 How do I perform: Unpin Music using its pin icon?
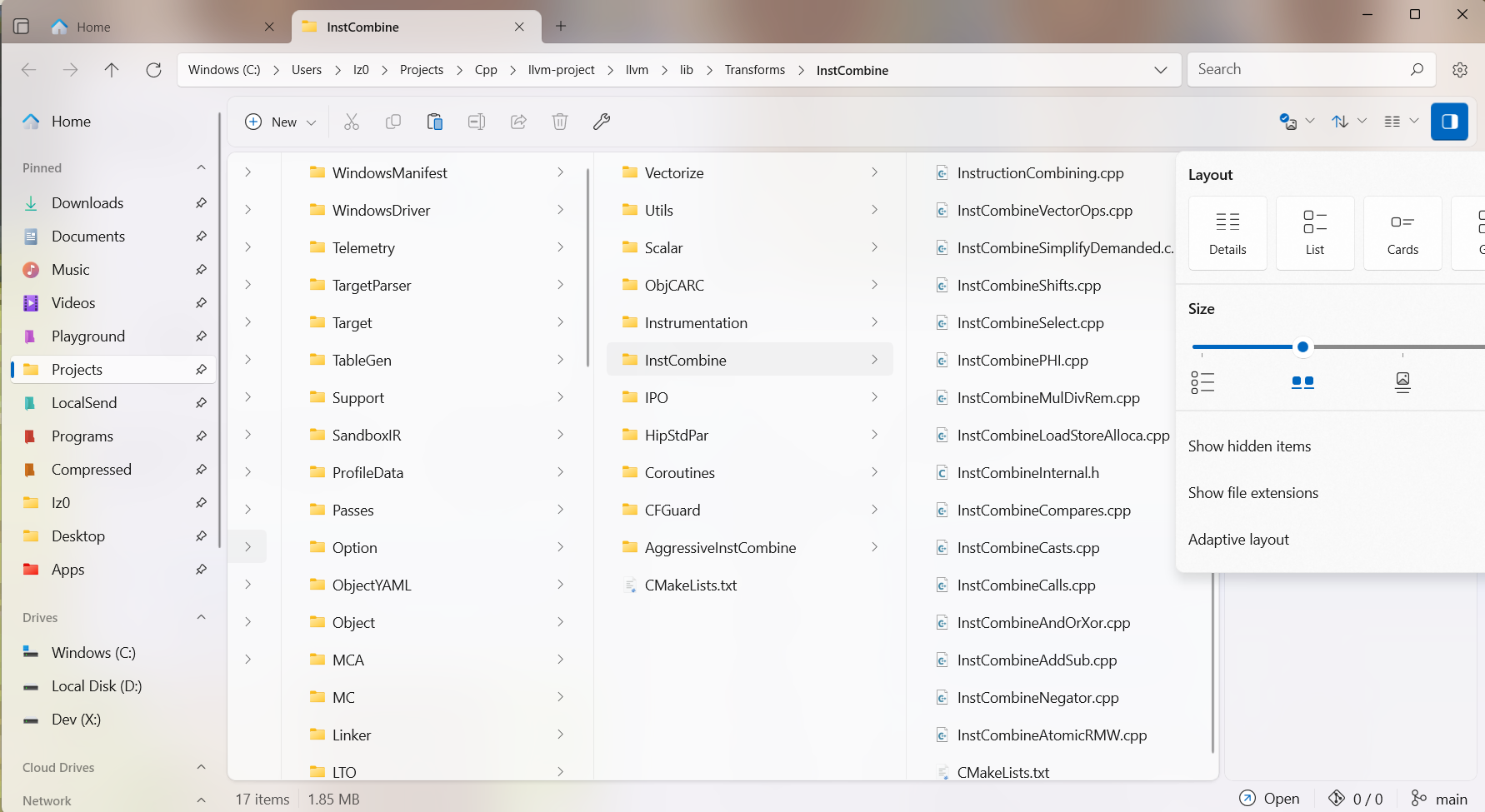point(201,270)
